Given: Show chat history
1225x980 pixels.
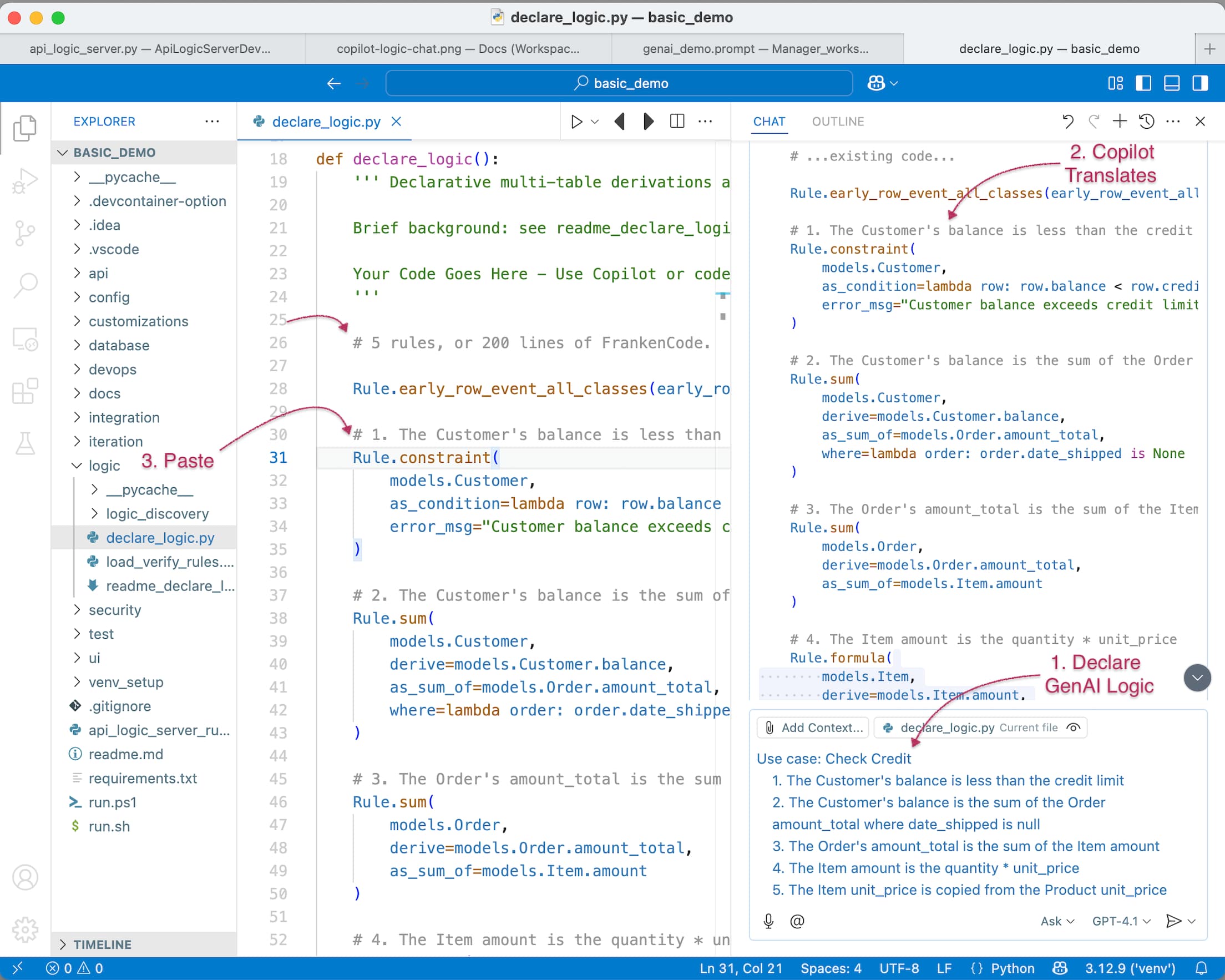Looking at the screenshot, I should point(1147,121).
